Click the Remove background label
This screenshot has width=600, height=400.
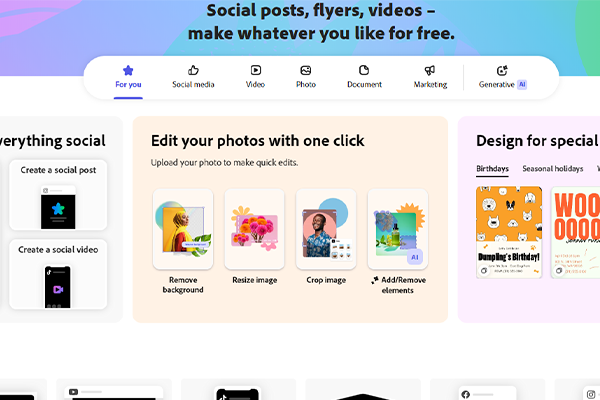pos(183,285)
